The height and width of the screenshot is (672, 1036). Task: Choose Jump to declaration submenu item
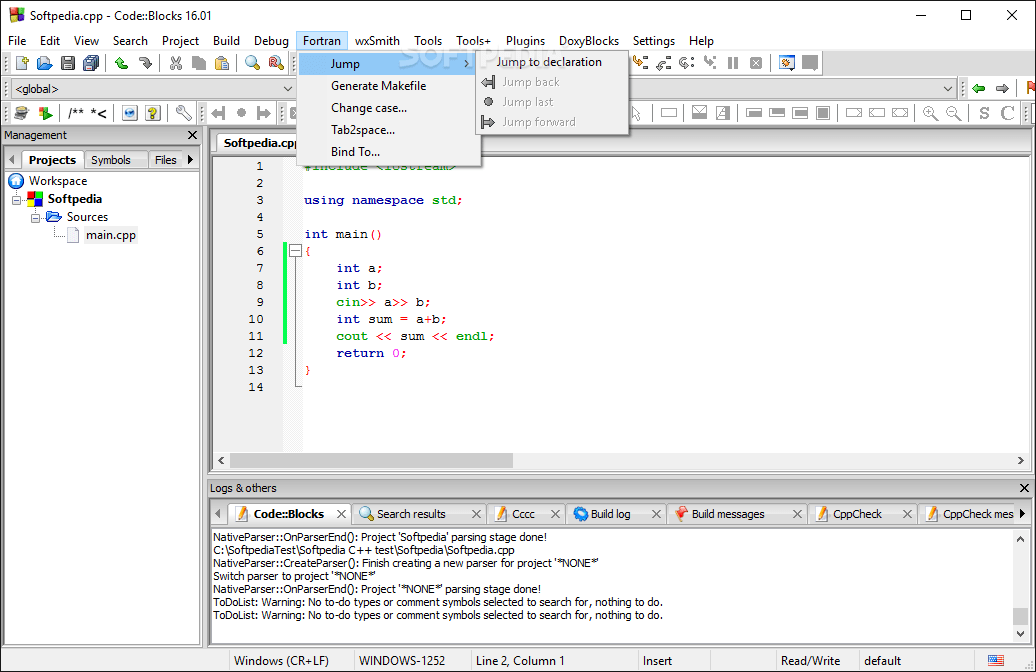[549, 62]
